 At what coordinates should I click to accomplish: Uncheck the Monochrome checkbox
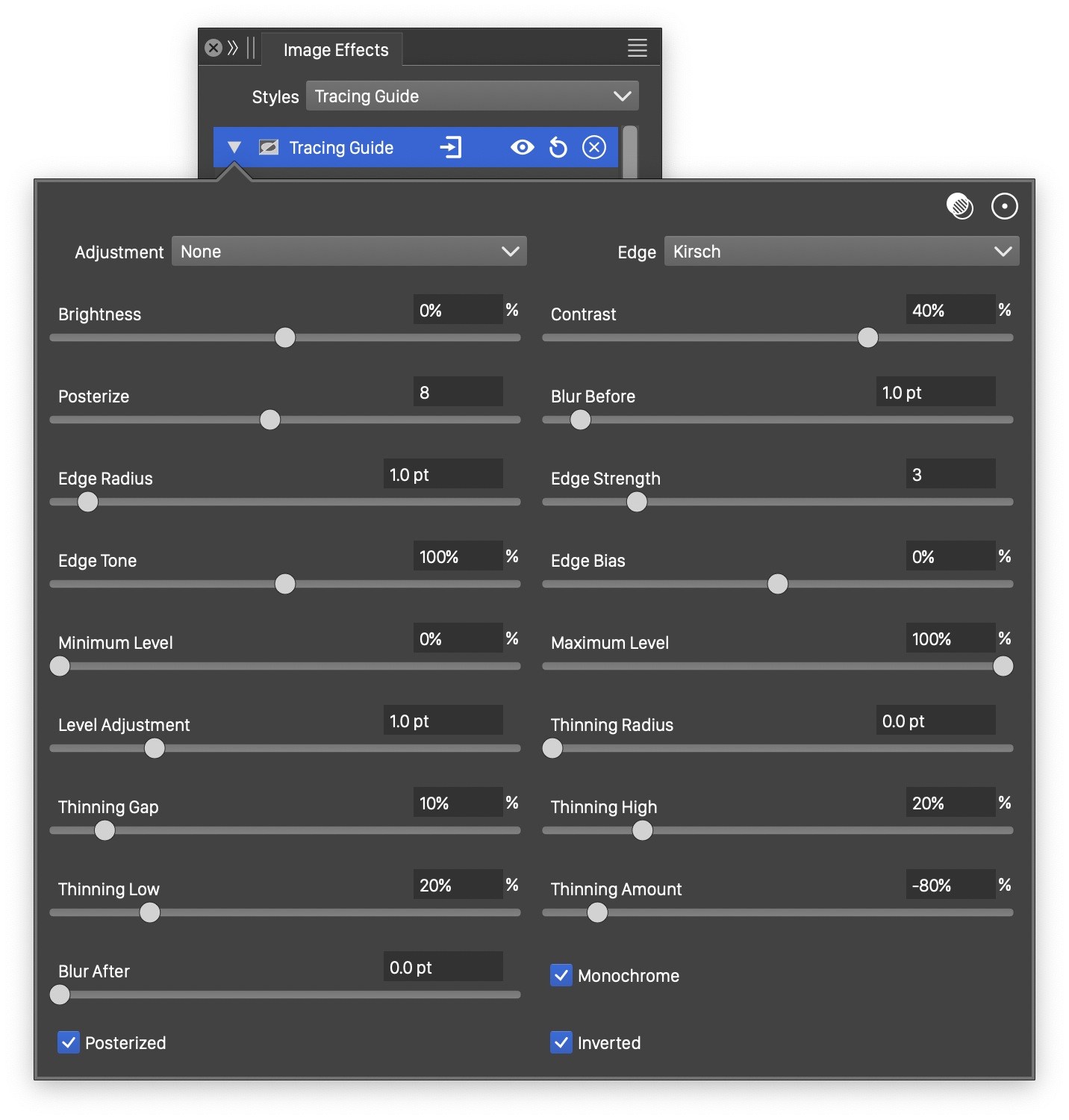point(561,975)
